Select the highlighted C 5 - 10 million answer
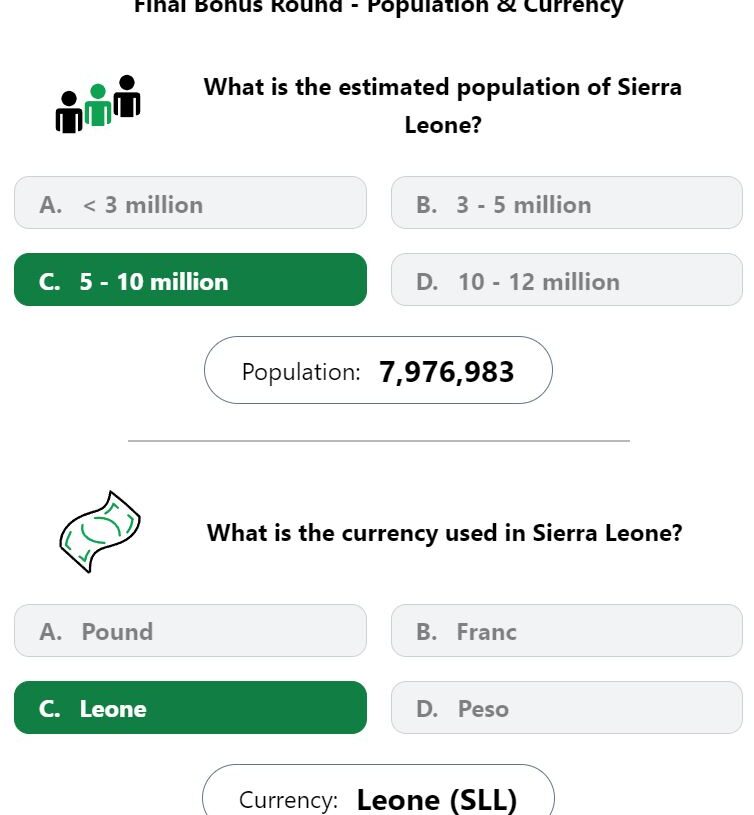 (x=190, y=280)
